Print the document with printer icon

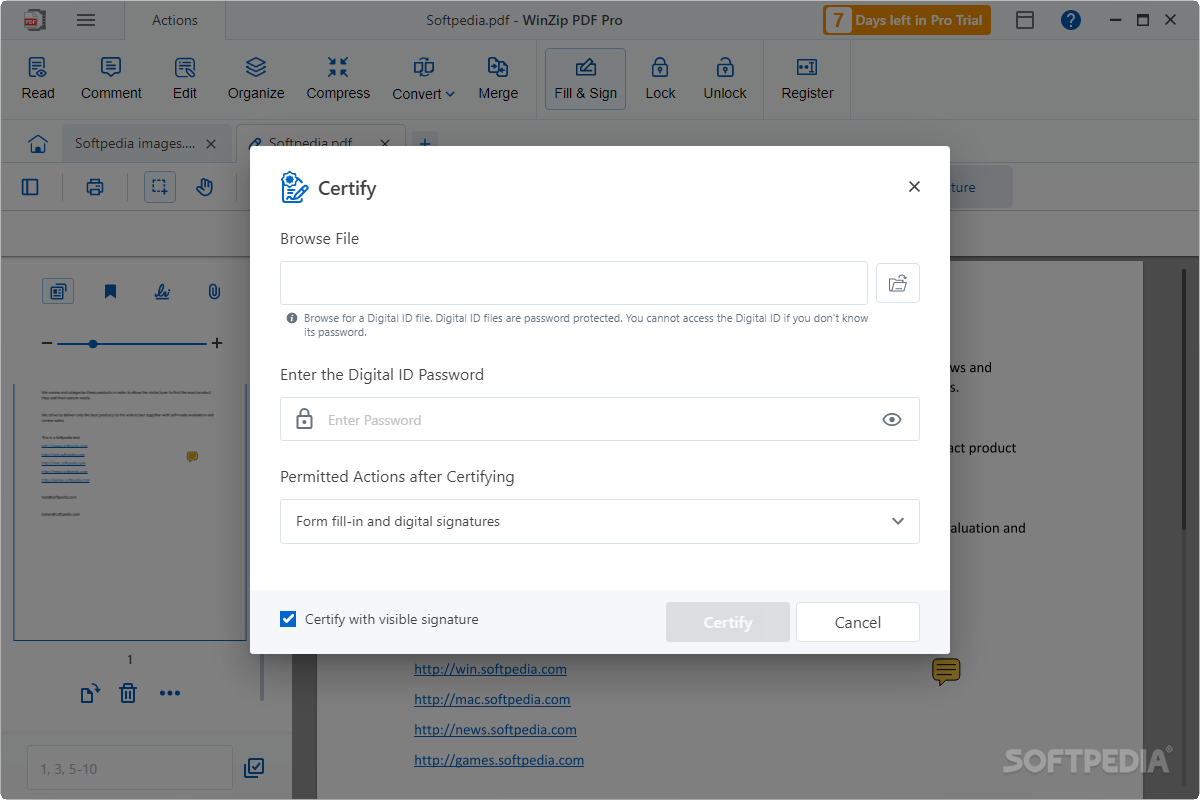pyautogui.click(x=95, y=187)
